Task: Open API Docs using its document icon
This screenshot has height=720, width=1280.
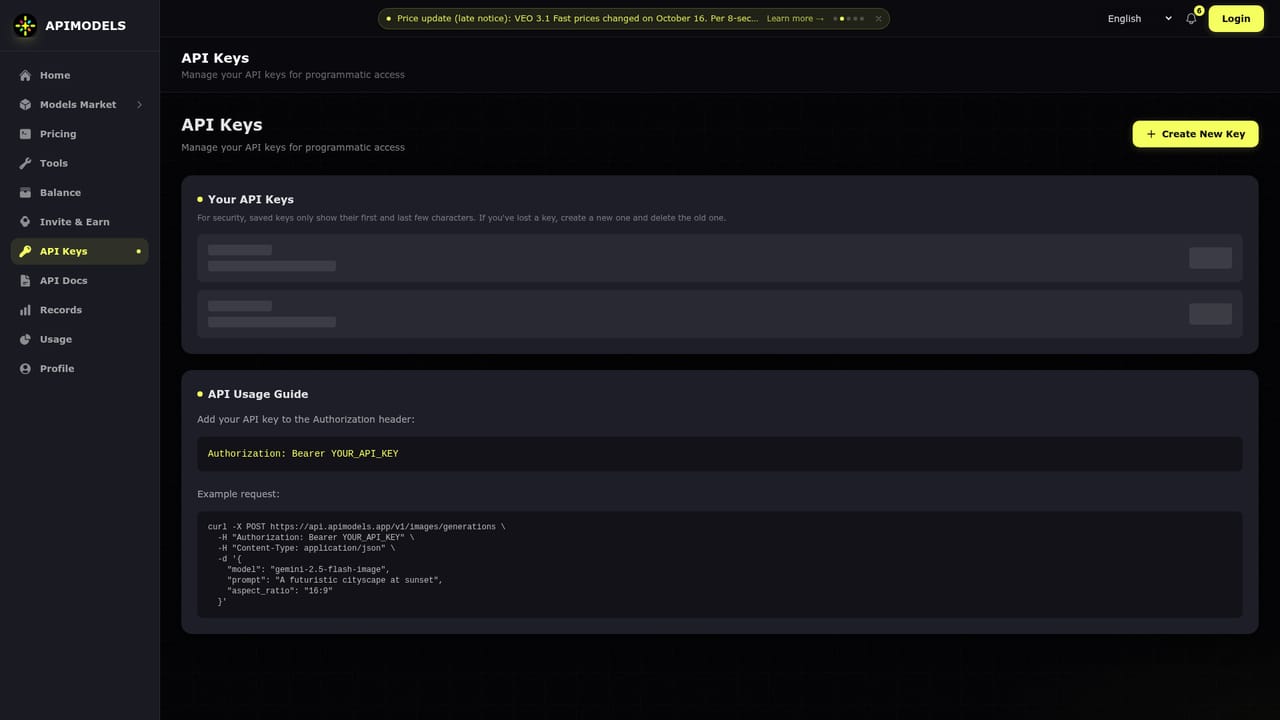Action: [x=26, y=281]
